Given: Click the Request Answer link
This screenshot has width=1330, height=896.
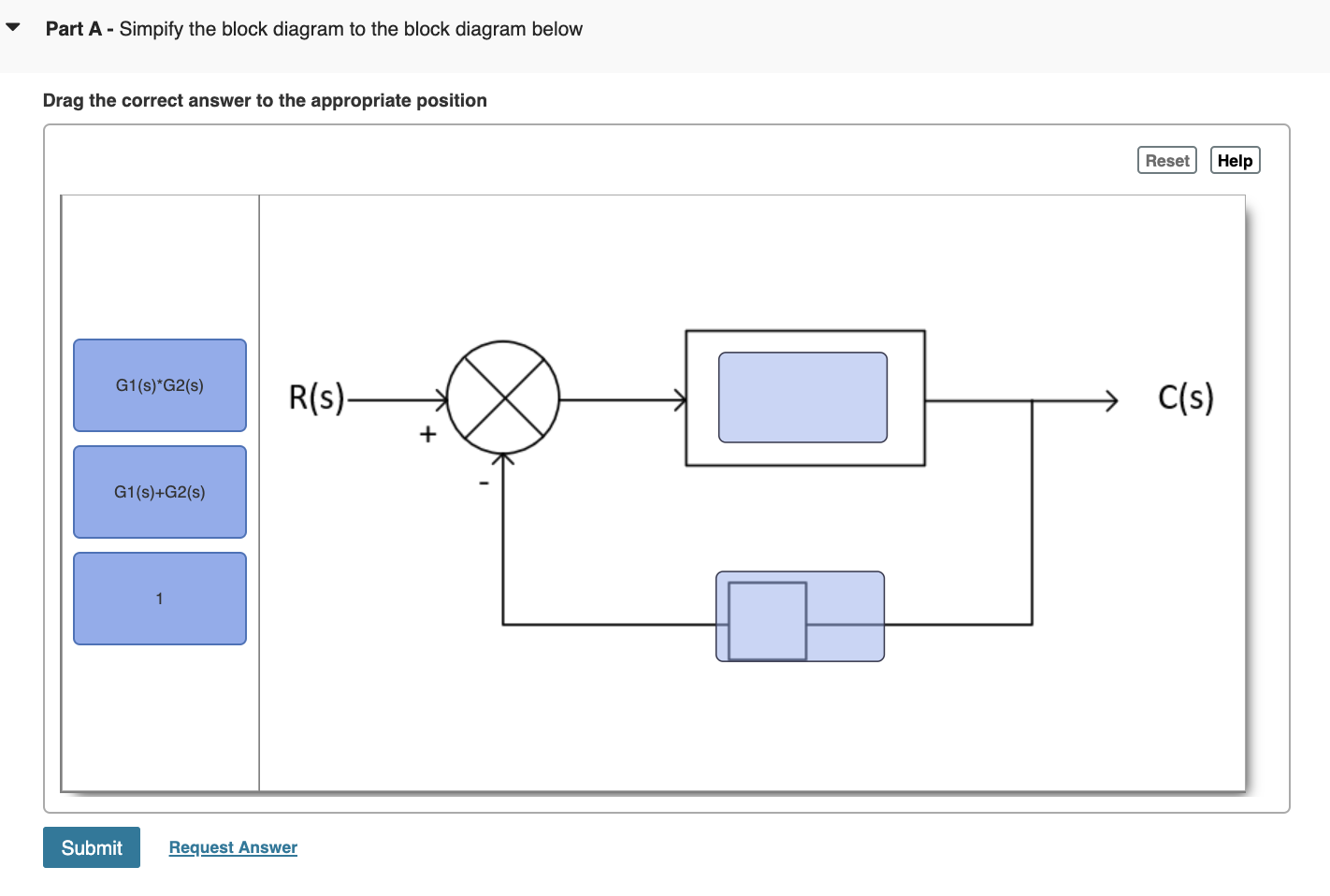Looking at the screenshot, I should 232,846.
